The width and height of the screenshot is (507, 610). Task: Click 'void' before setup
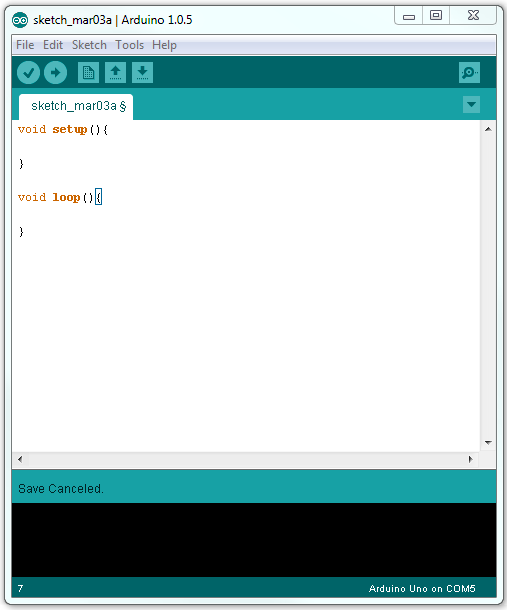32,129
